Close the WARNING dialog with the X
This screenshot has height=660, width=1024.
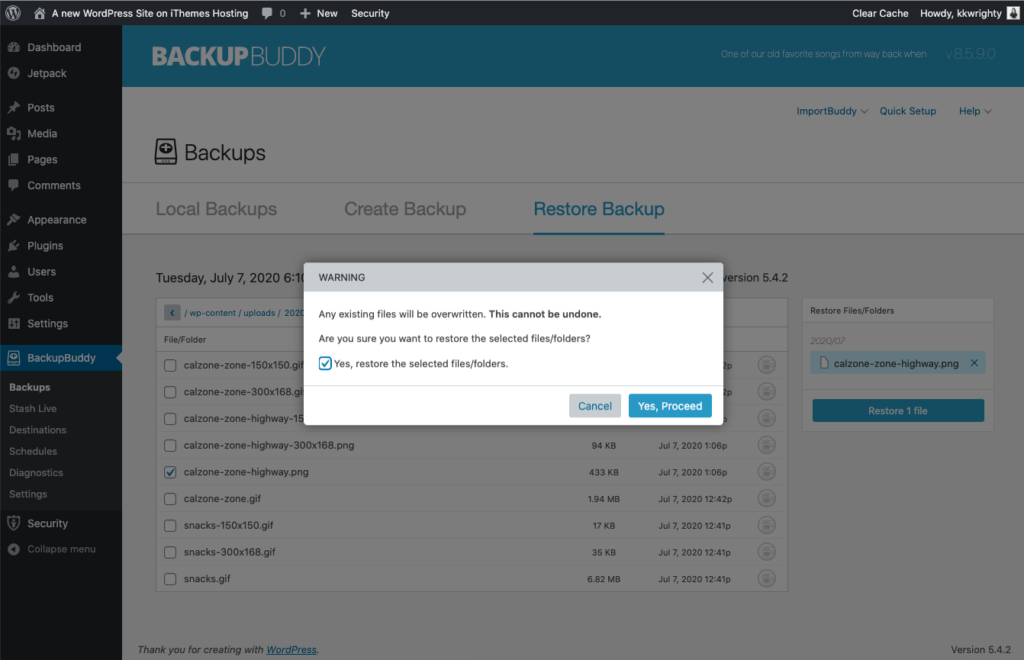(707, 277)
